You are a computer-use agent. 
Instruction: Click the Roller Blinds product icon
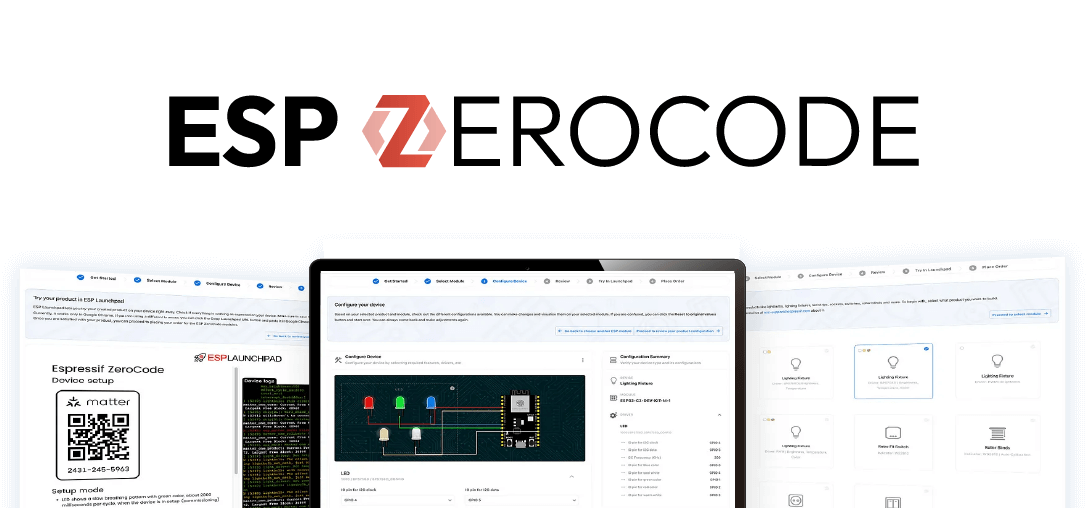point(997,436)
